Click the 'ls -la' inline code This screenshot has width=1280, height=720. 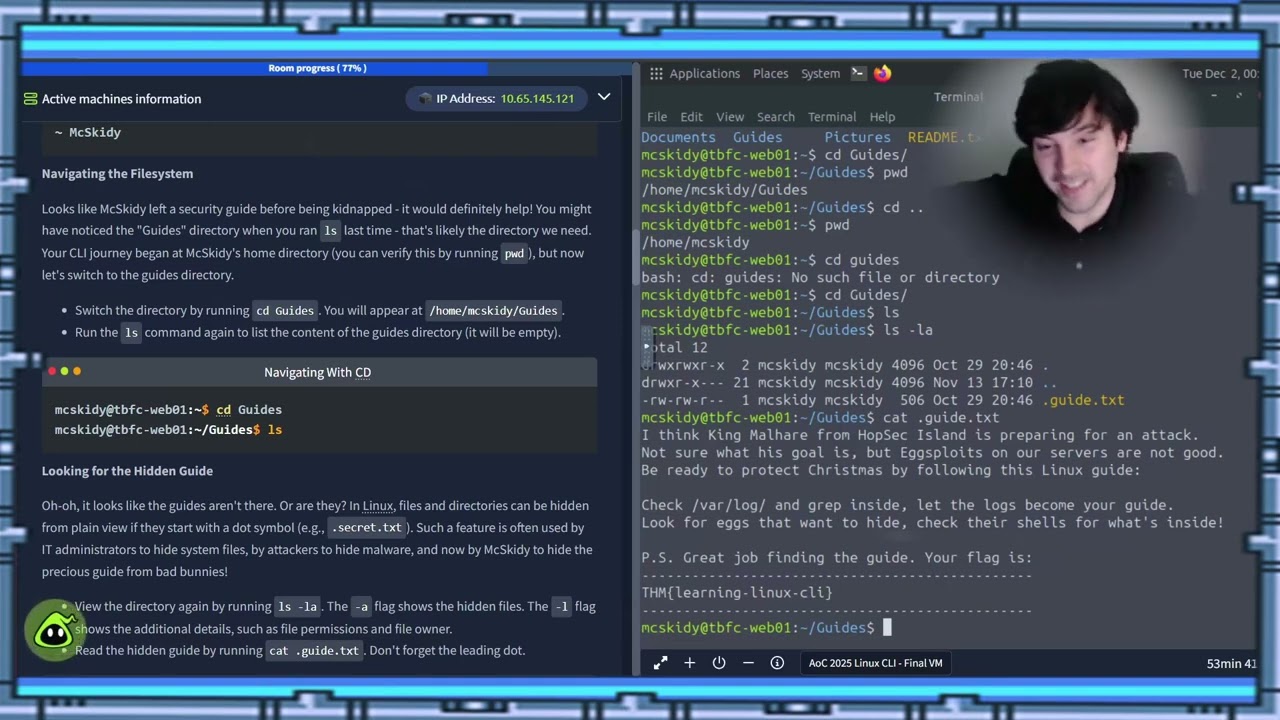pos(297,607)
